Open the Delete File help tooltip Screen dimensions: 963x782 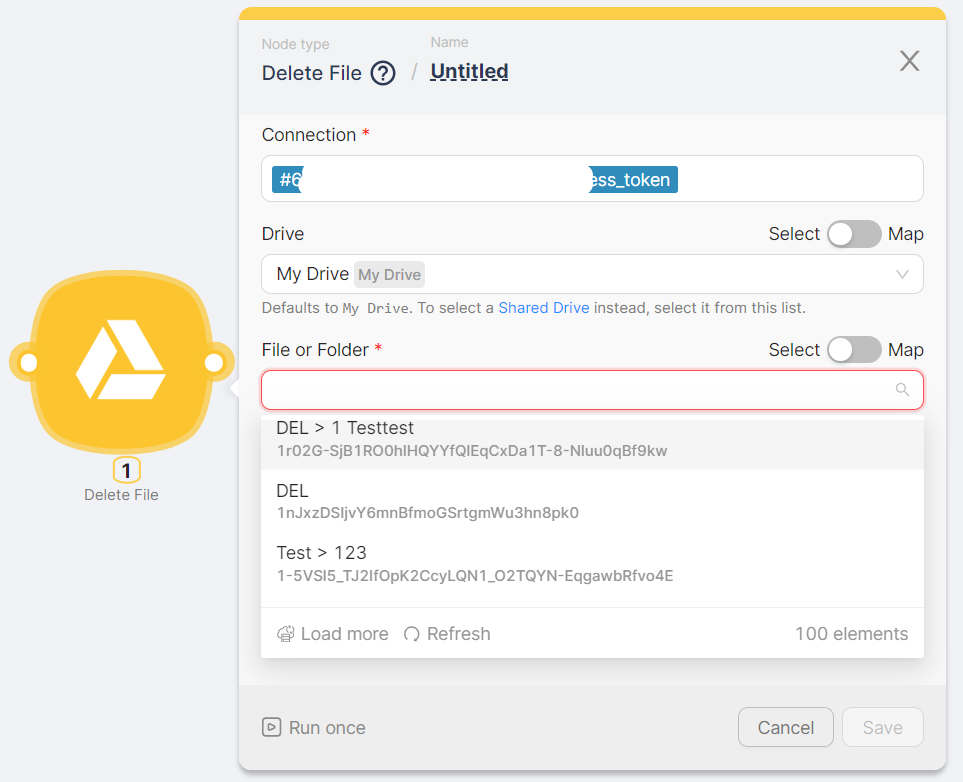point(384,73)
